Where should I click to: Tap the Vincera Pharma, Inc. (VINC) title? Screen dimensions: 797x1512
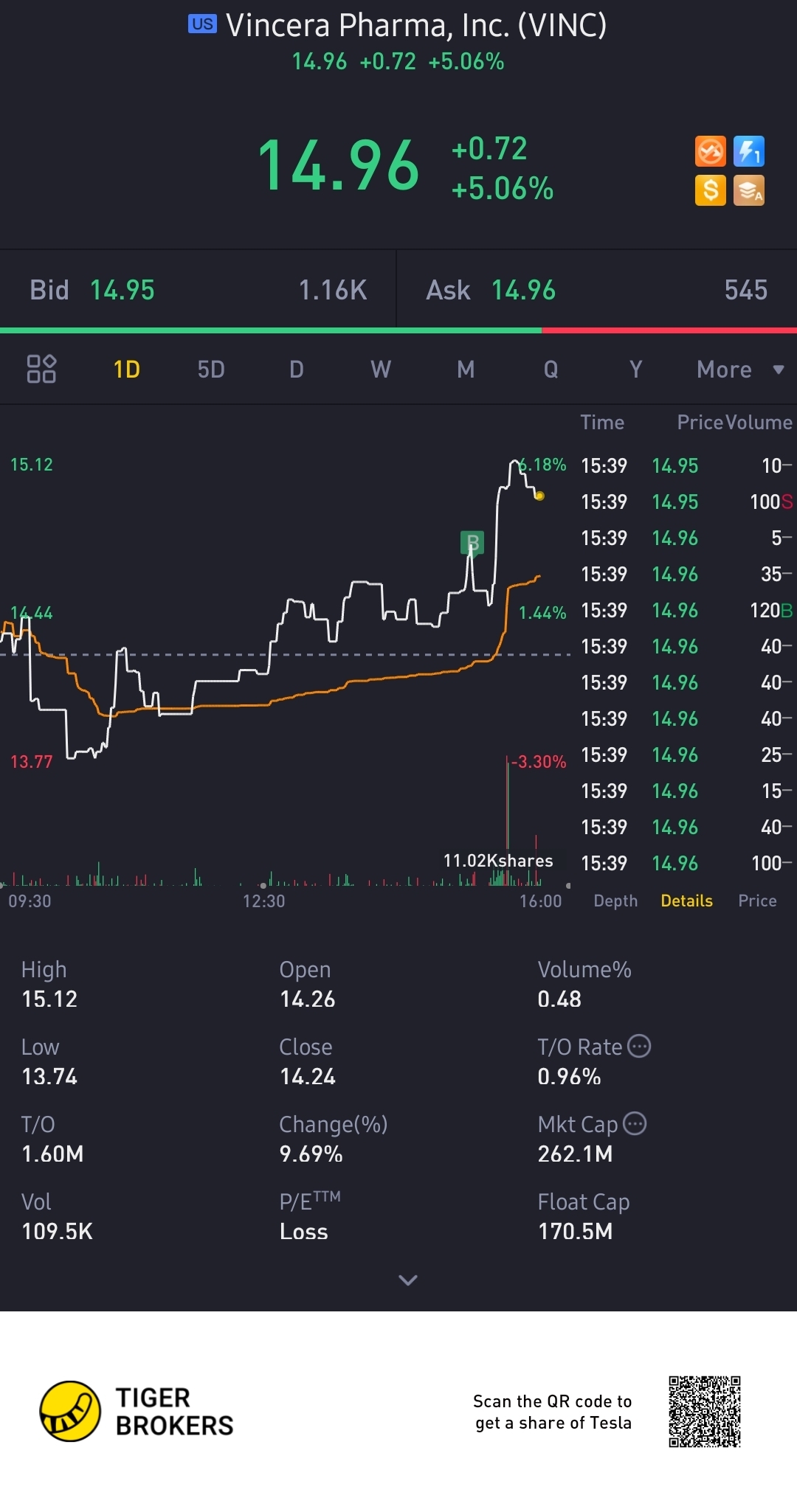416,25
